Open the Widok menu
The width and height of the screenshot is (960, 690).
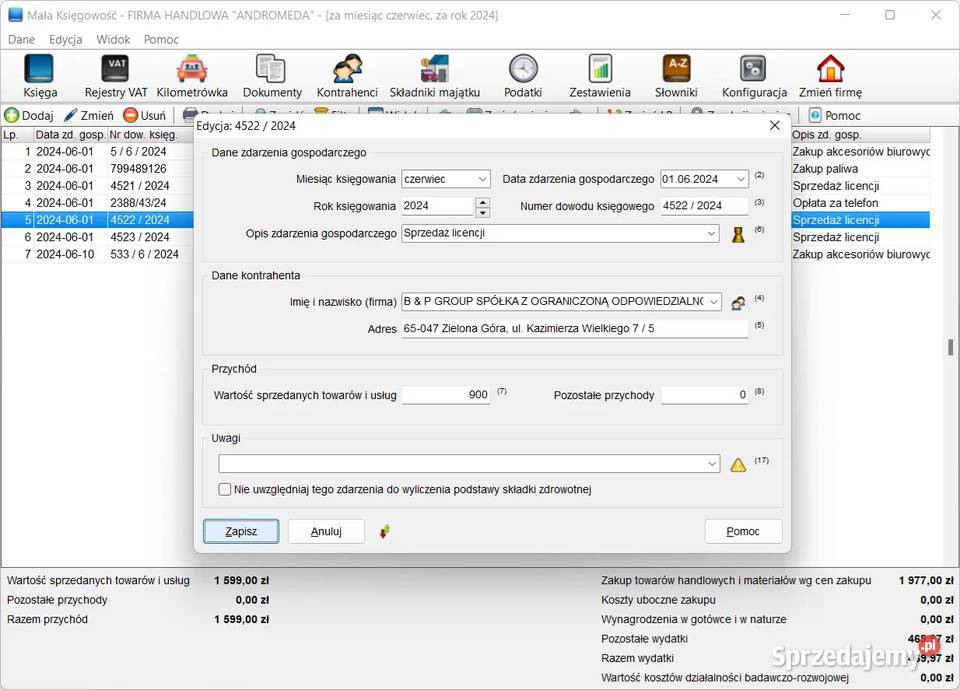coord(113,40)
